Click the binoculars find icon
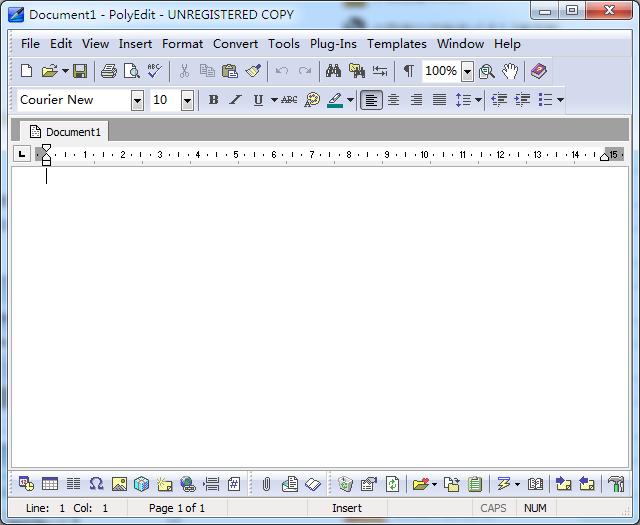 tap(333, 71)
